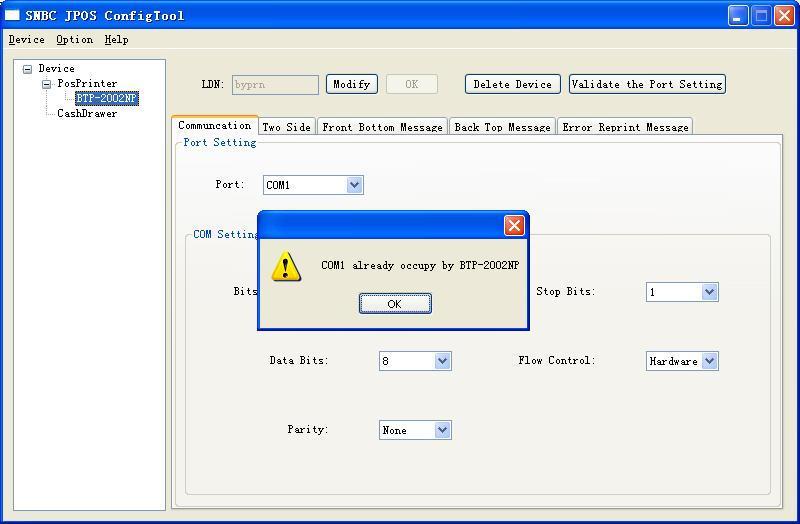Select the CashDrawer tree item
800x524 pixels.
(87, 113)
